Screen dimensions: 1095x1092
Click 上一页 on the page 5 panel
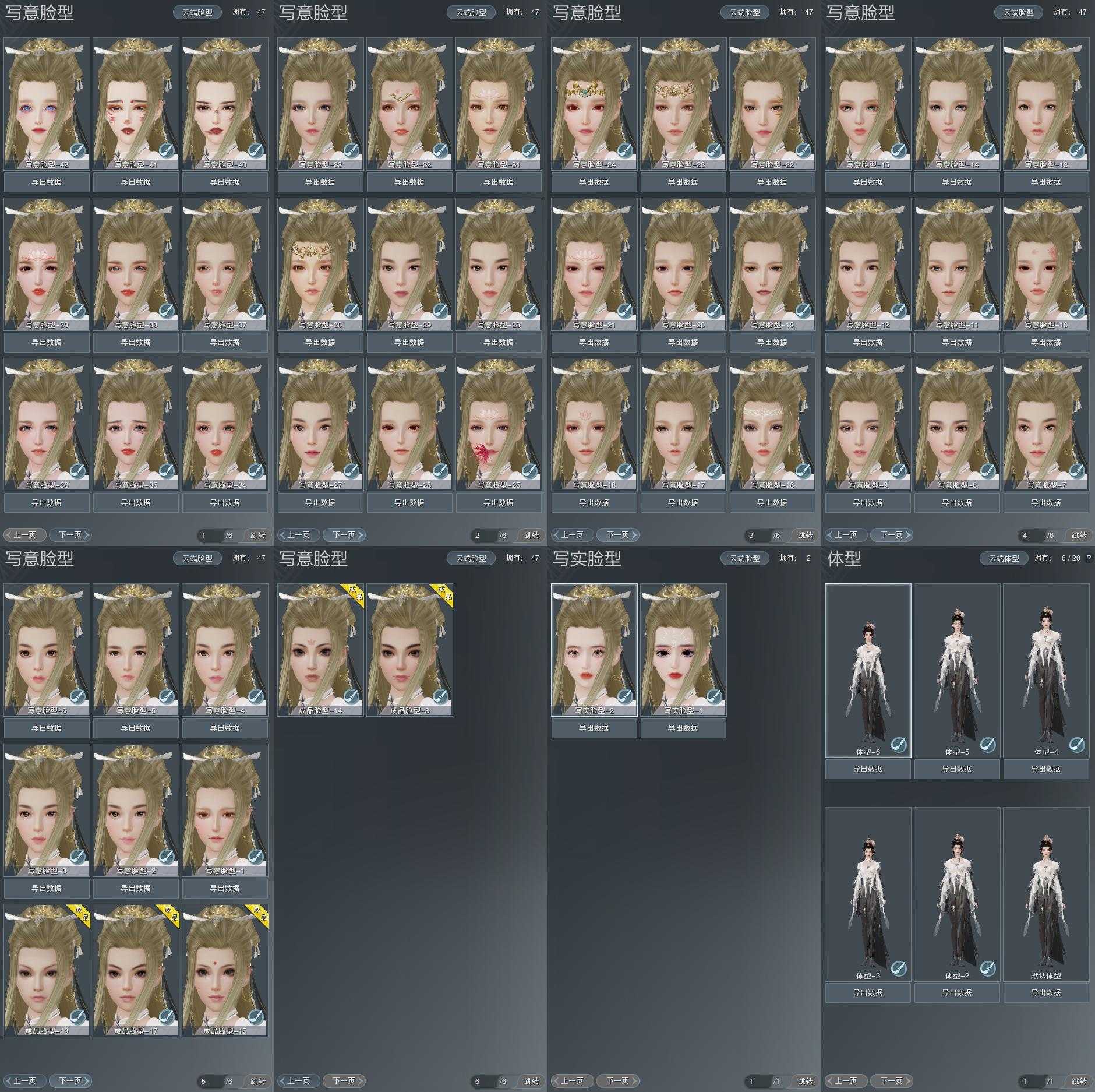[24, 1081]
